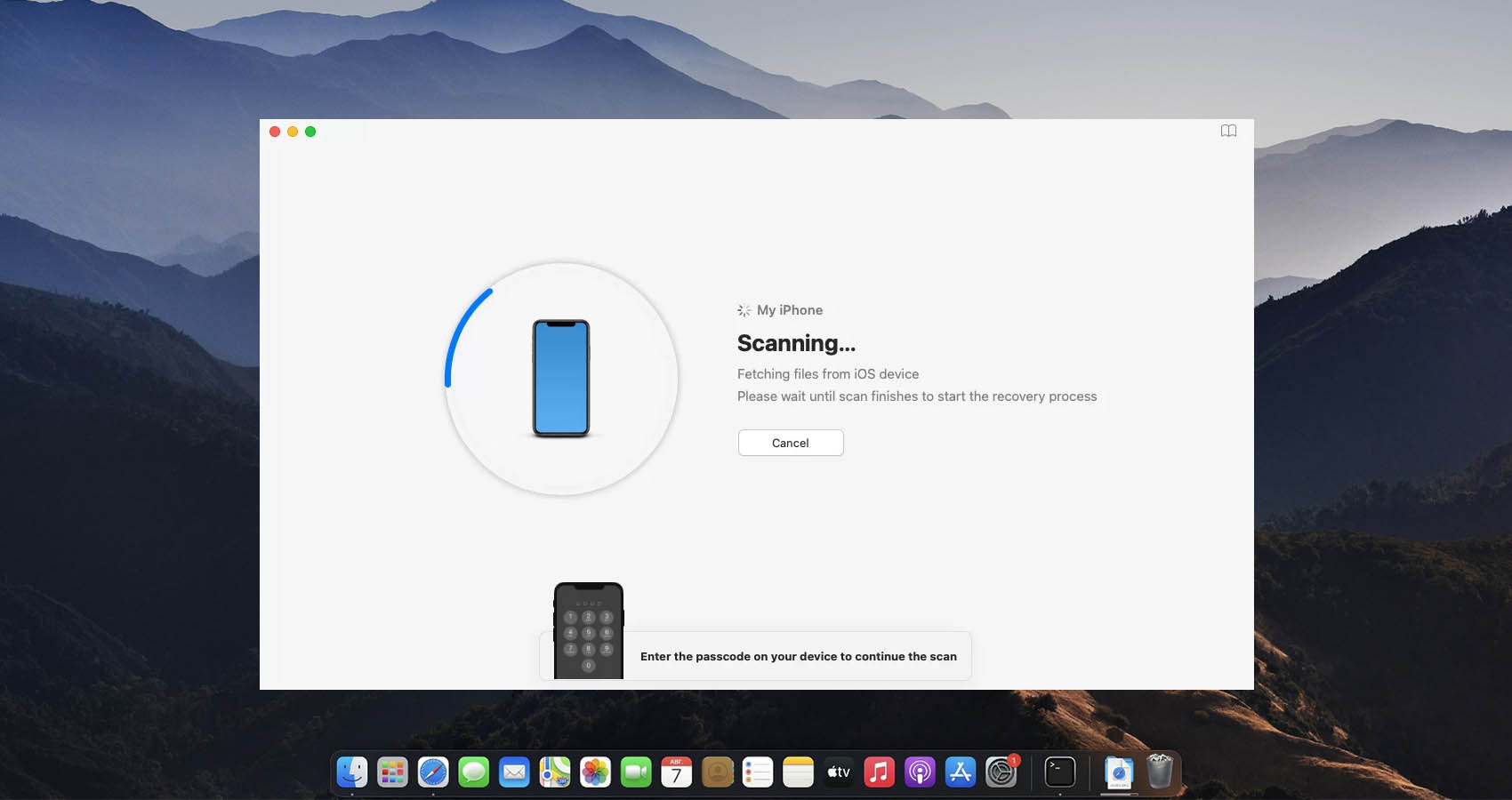Close the scanning window with red button

[x=275, y=132]
